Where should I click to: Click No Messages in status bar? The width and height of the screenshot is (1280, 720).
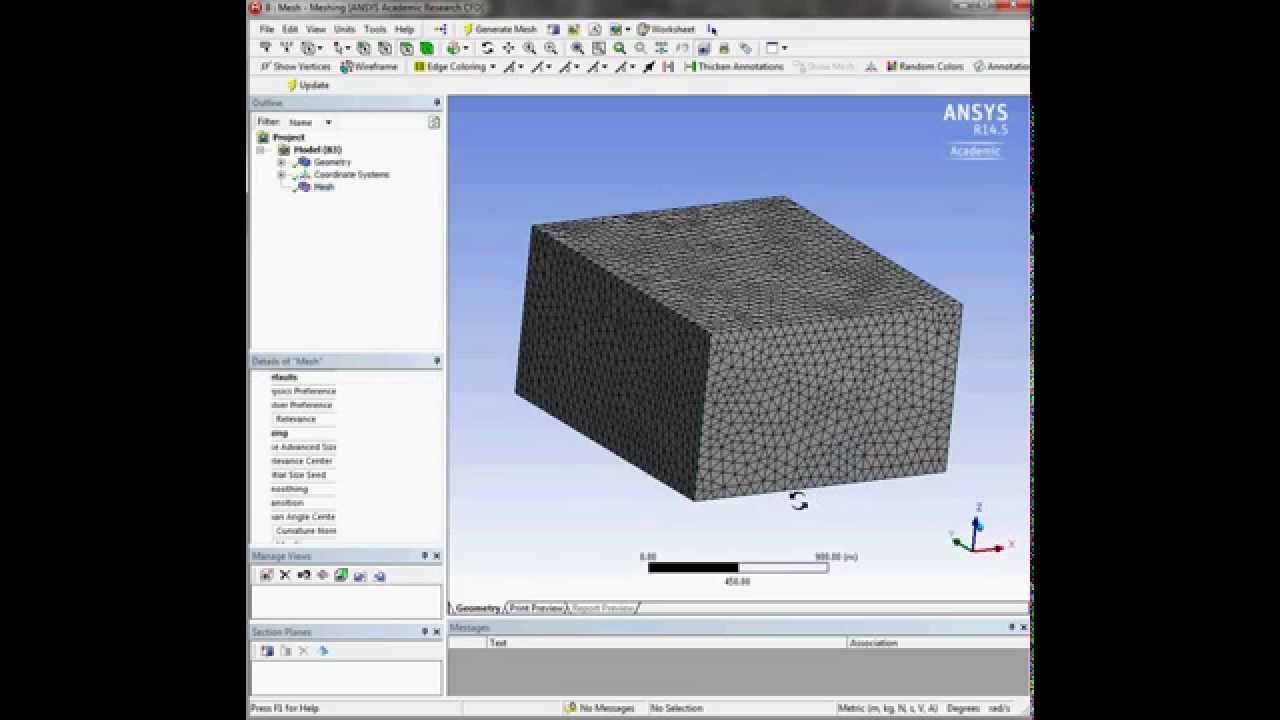600,708
